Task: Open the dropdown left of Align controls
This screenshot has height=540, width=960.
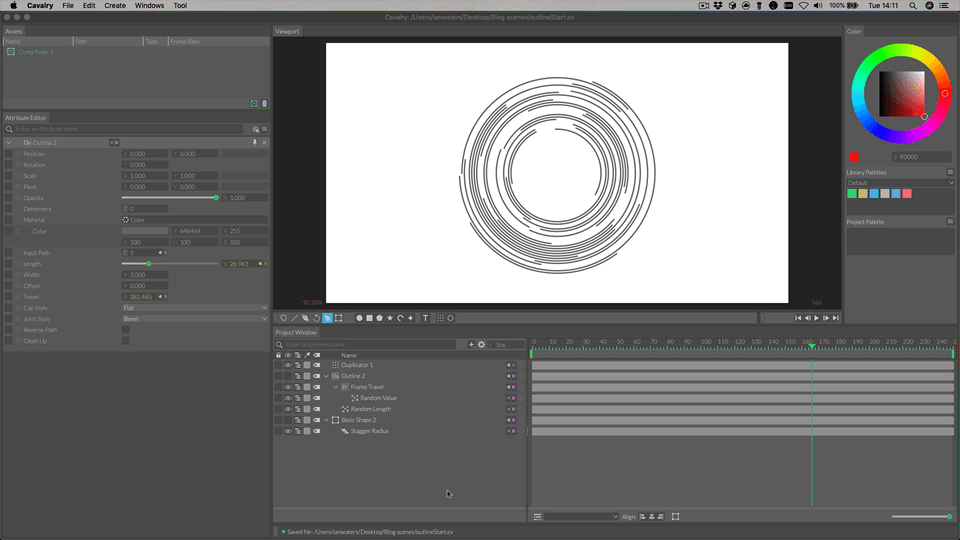Action: point(582,517)
